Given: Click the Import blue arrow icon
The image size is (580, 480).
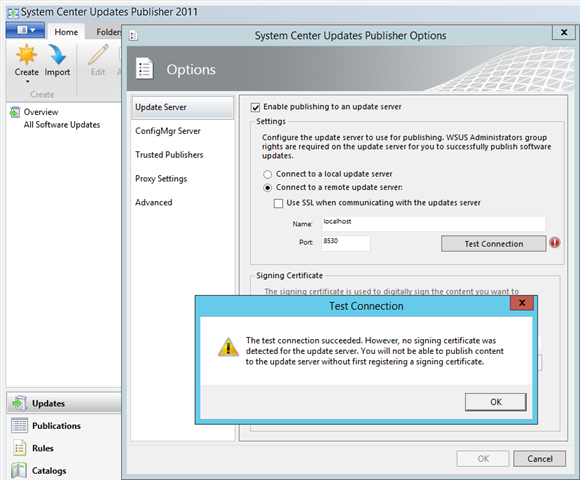Looking at the screenshot, I should click(x=57, y=54).
